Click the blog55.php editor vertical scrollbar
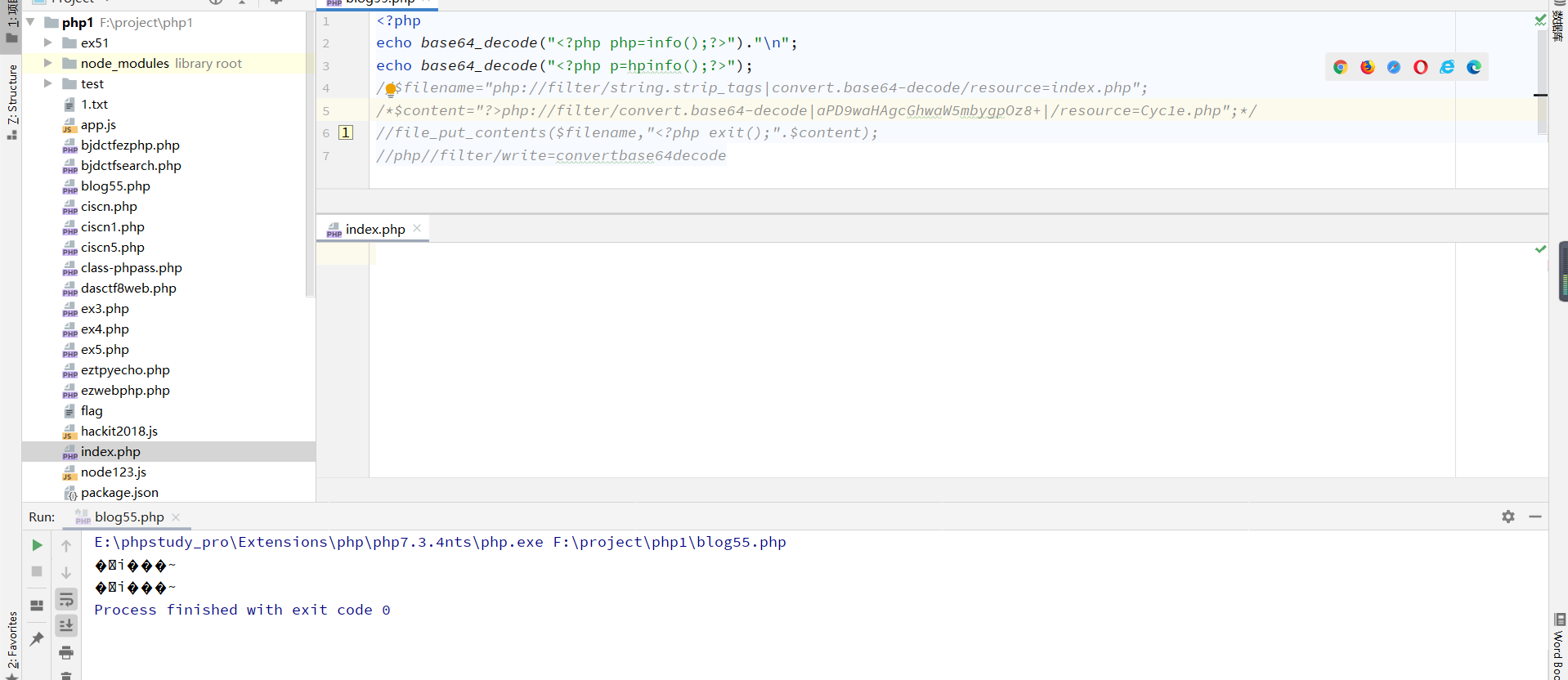The width and height of the screenshot is (1568, 680). 1542,82
